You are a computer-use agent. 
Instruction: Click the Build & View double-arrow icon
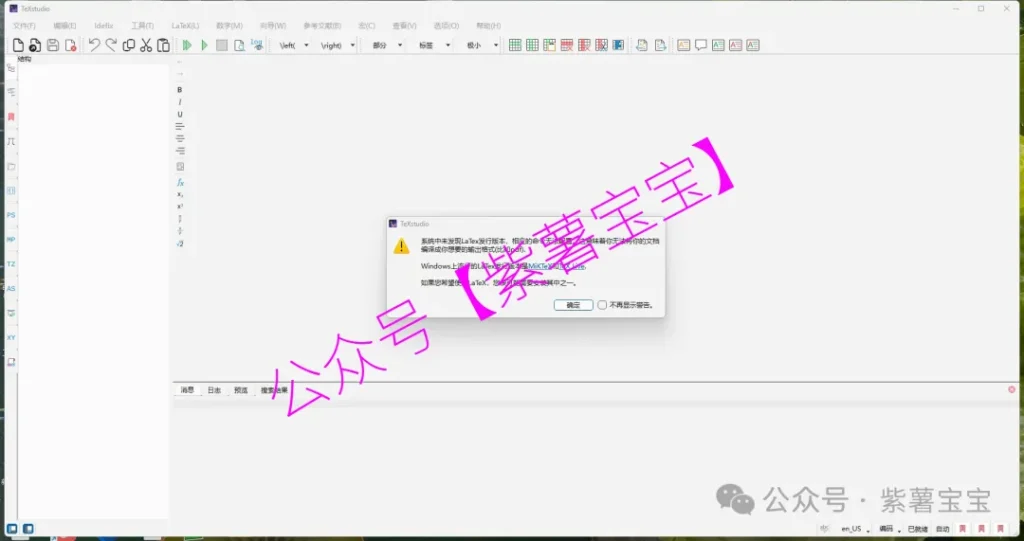pyautogui.click(x=186, y=45)
